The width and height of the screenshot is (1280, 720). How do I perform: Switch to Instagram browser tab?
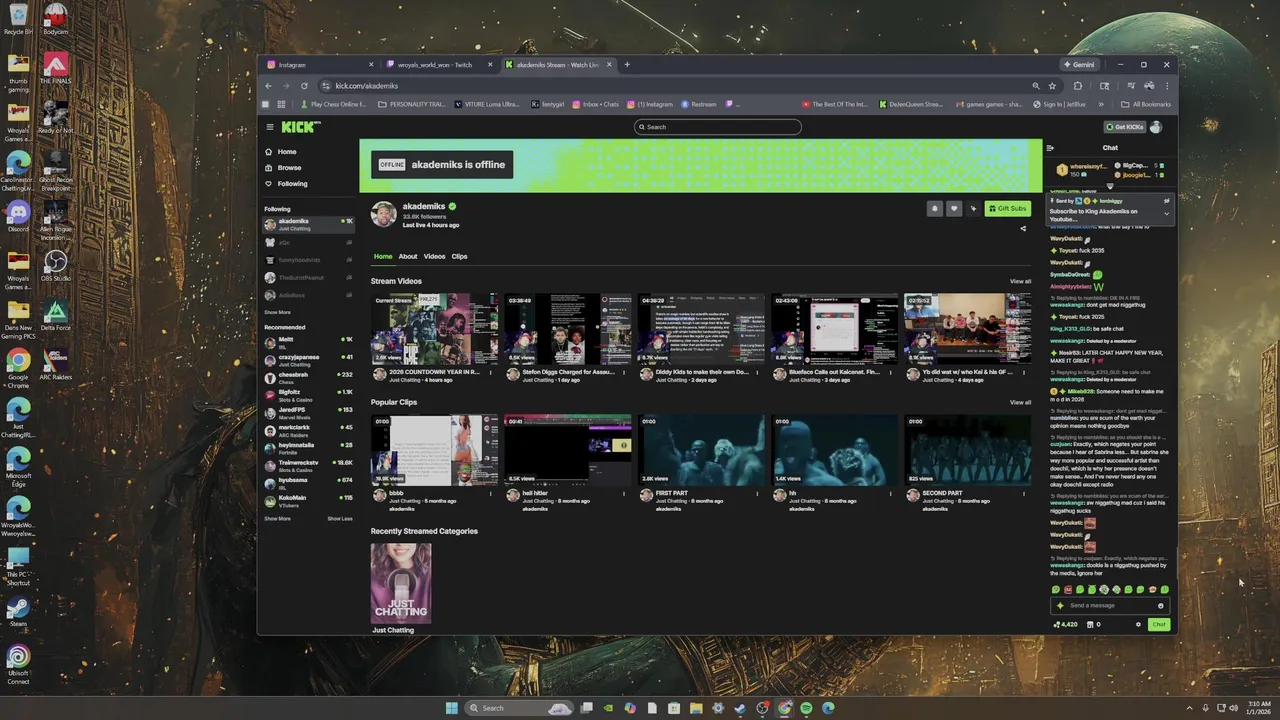[x=320, y=65]
